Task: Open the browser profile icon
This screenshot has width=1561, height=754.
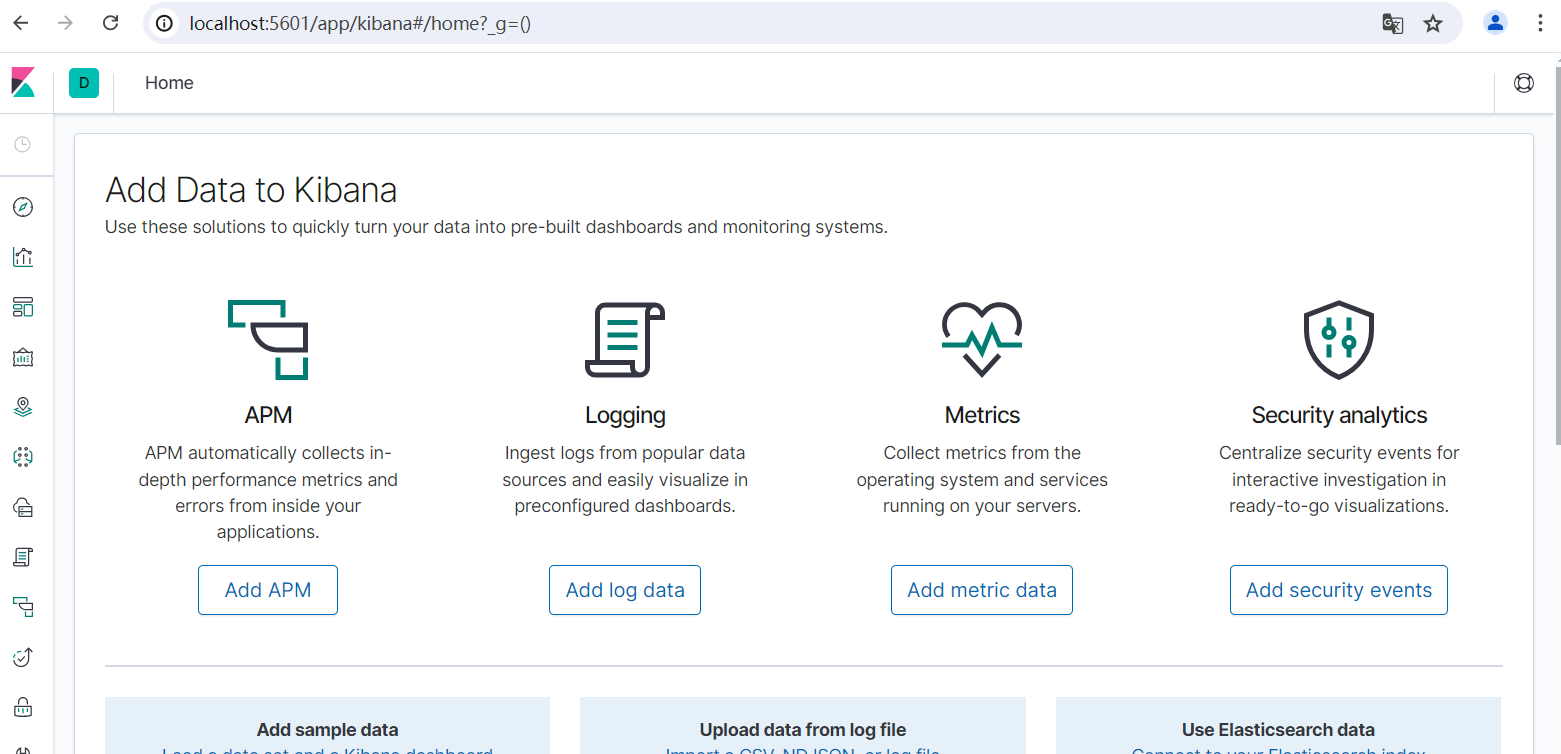Action: [1496, 23]
